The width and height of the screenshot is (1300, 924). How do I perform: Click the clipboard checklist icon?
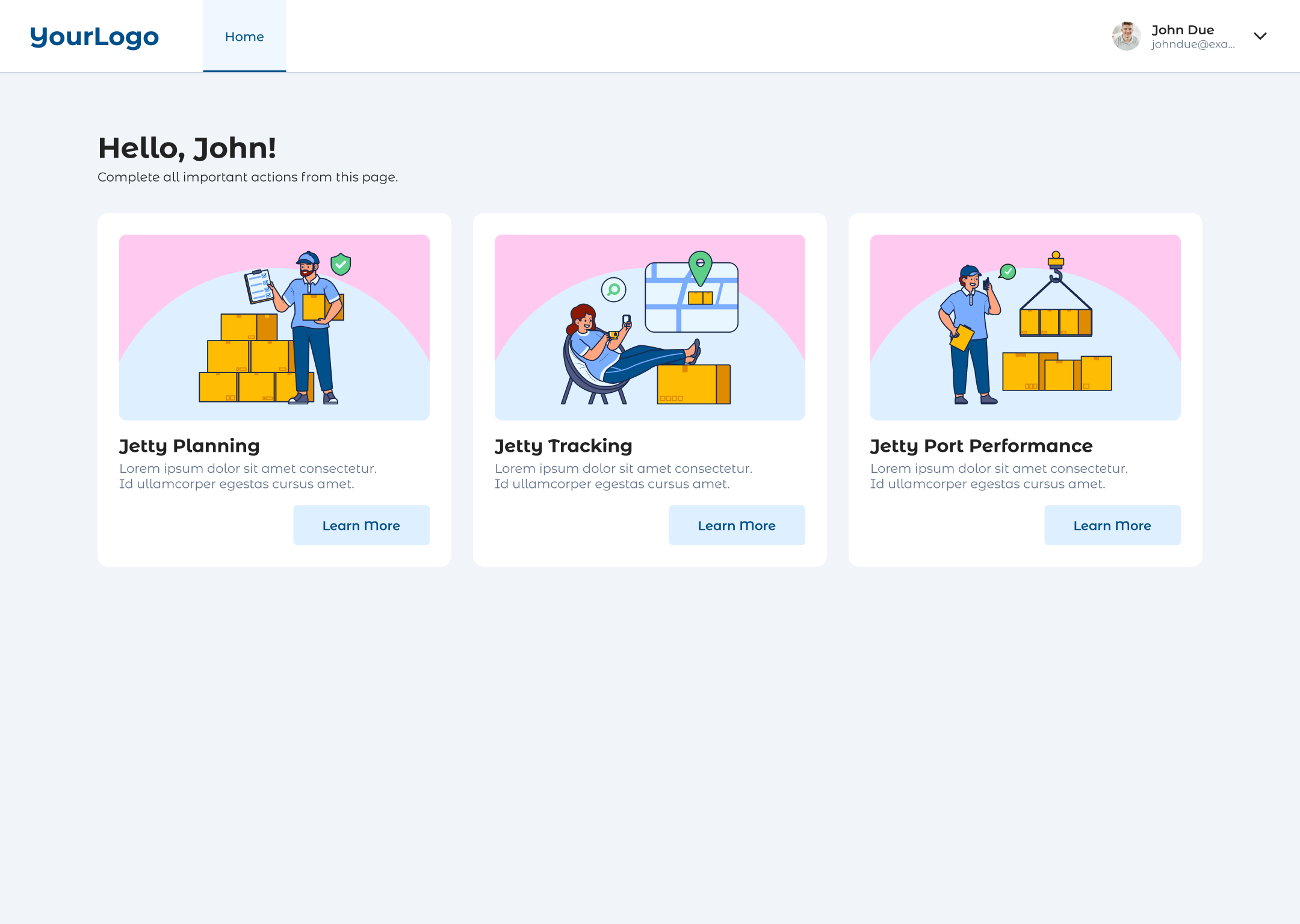pos(259,286)
